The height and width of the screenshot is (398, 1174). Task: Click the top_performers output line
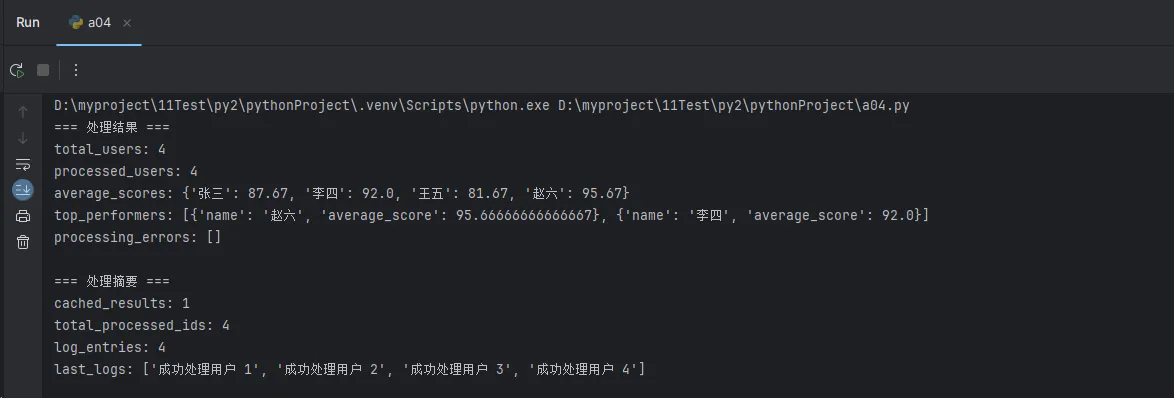click(x=491, y=215)
